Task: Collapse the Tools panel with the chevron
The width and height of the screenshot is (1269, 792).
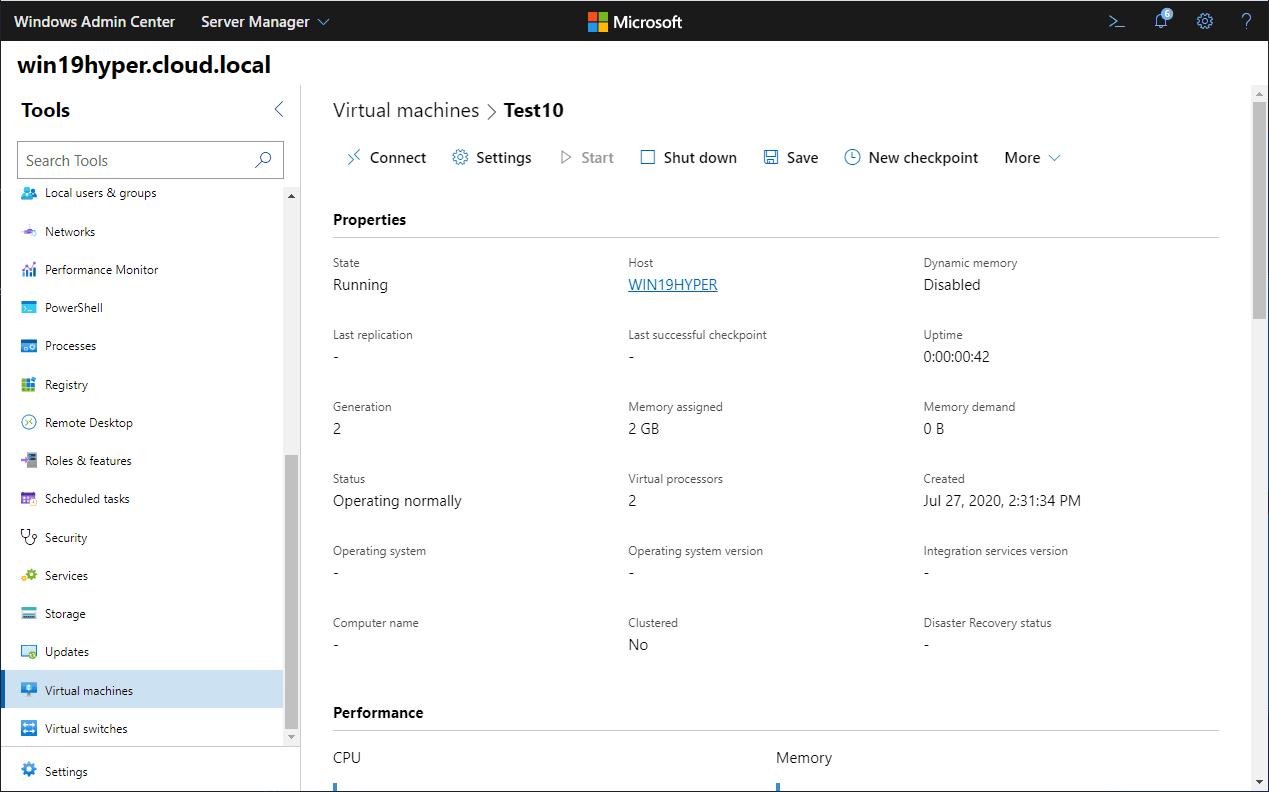Action: 279,110
